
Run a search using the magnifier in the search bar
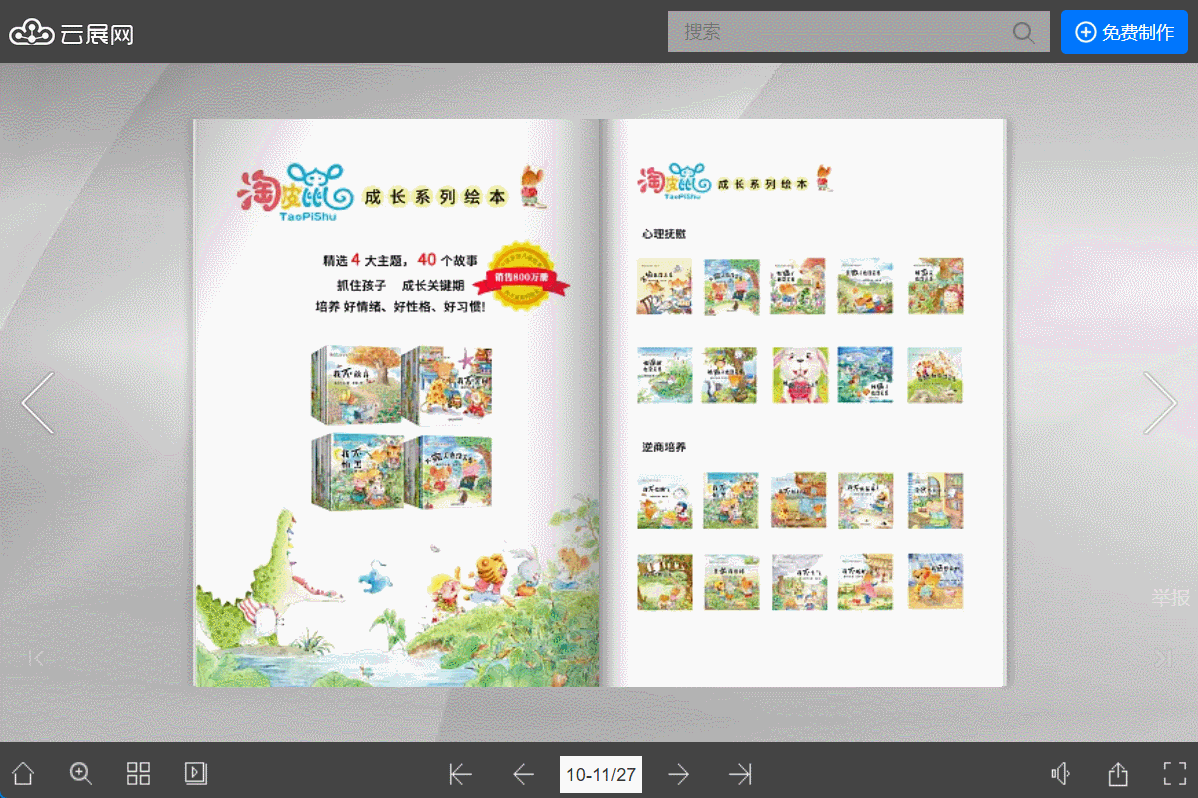1023,32
